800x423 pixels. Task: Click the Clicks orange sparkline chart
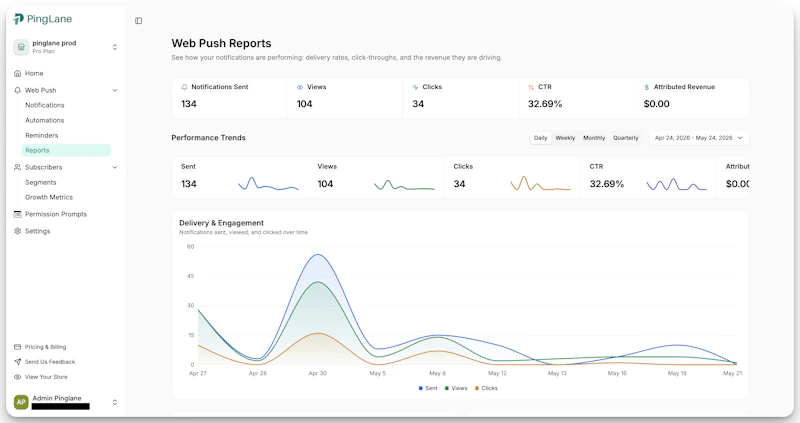[540, 183]
